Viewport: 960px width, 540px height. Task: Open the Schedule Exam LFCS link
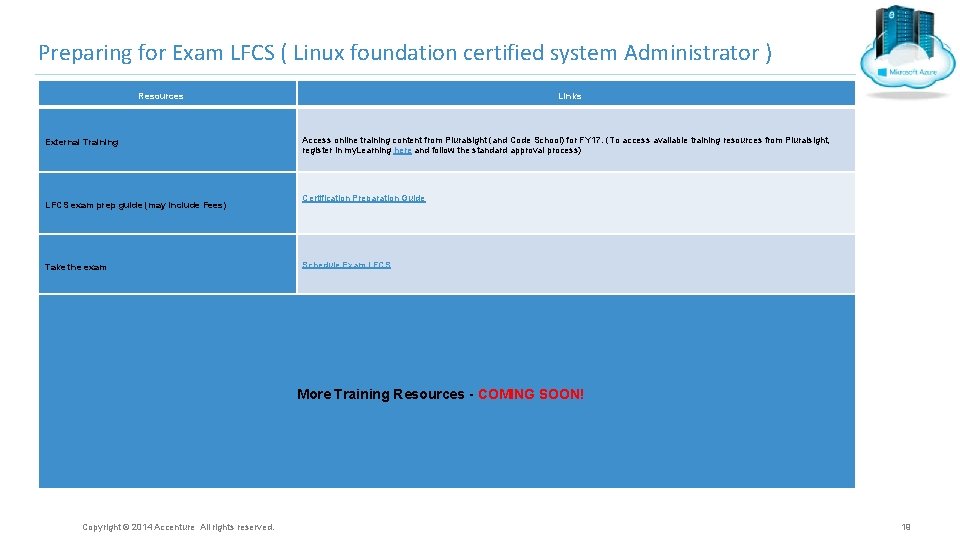(x=346, y=264)
